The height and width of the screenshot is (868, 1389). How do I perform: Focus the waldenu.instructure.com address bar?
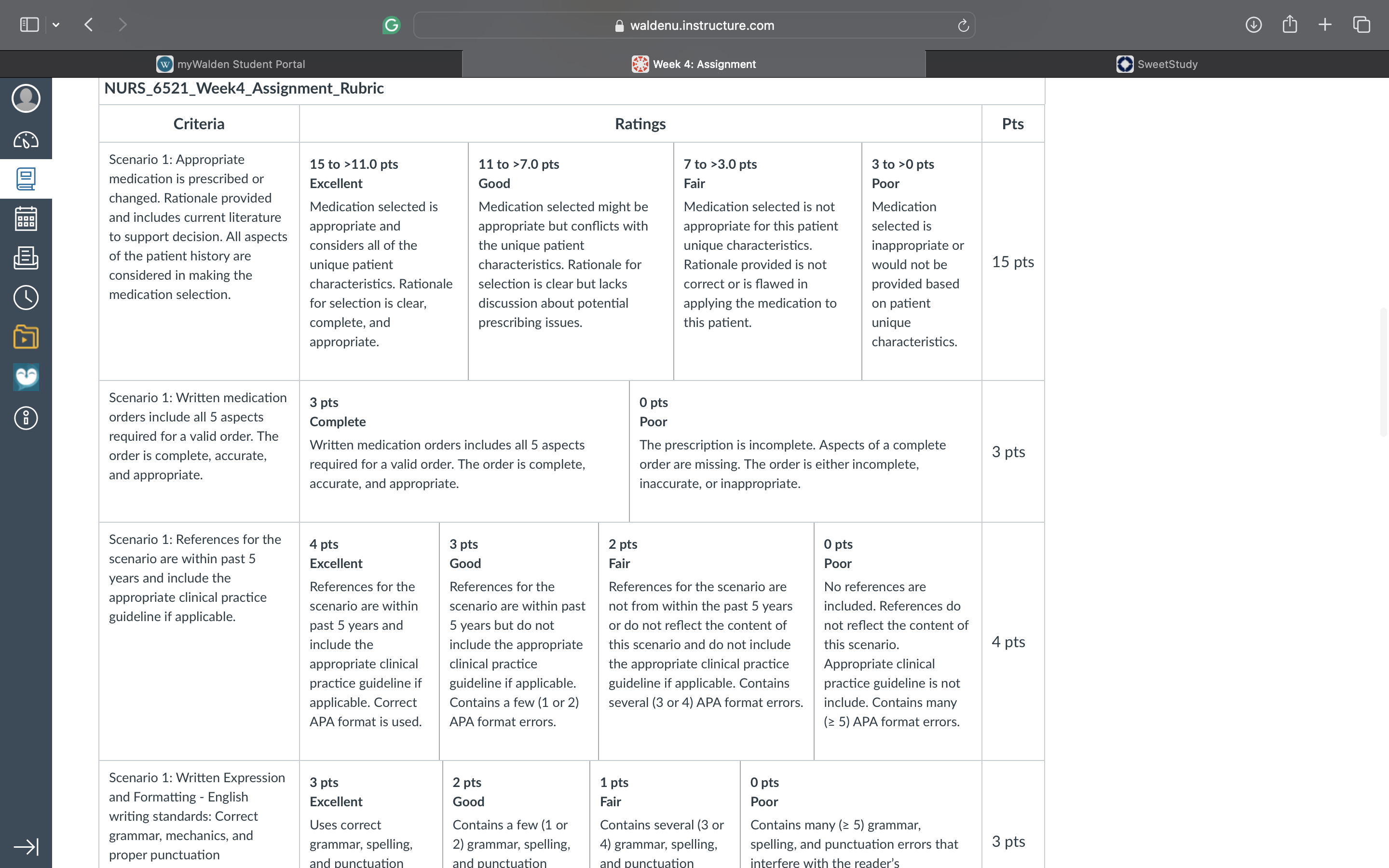[x=694, y=25]
